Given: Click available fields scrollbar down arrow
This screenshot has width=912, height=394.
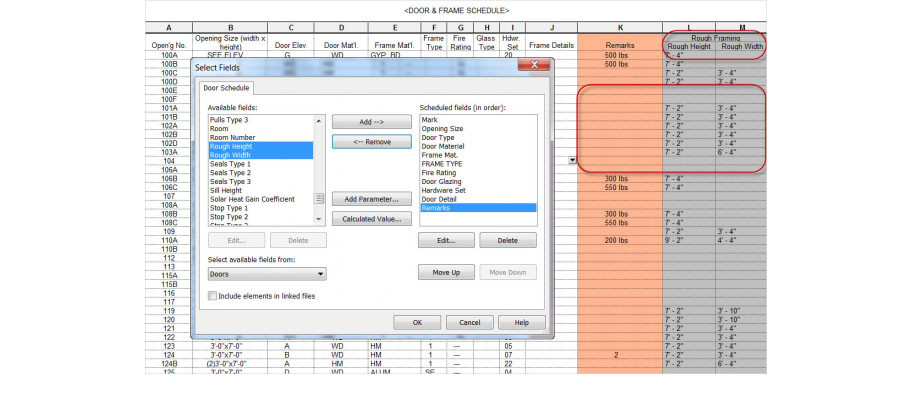Looking at the screenshot, I should pos(319,219).
